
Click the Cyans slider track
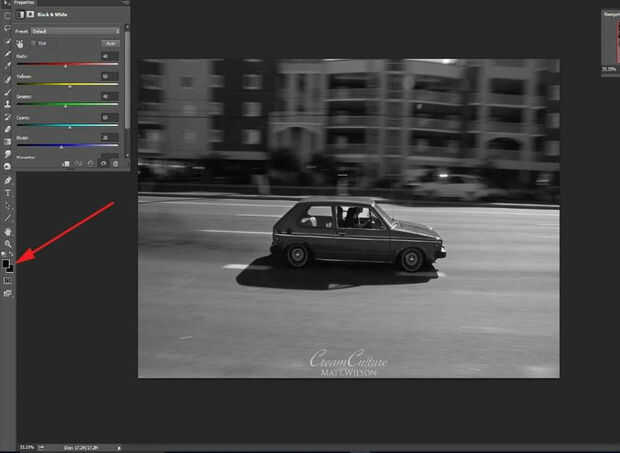pos(68,125)
